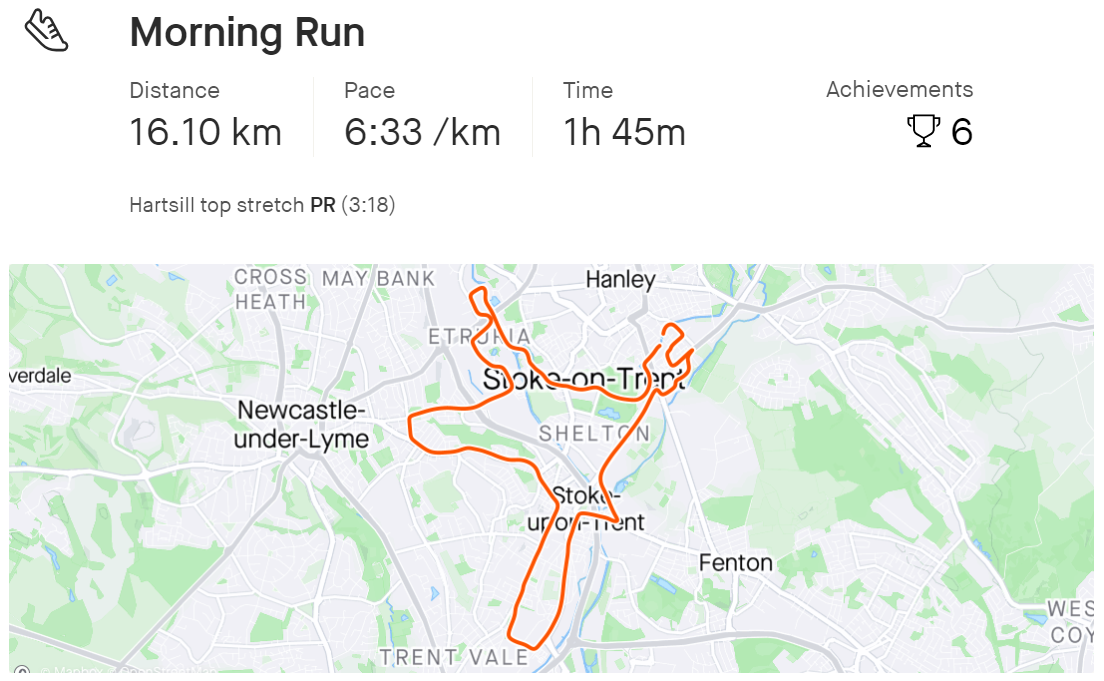Viewport: 1104px width, 681px height.
Task: Click the Shelton label on the map
Action: pyautogui.click(x=594, y=433)
